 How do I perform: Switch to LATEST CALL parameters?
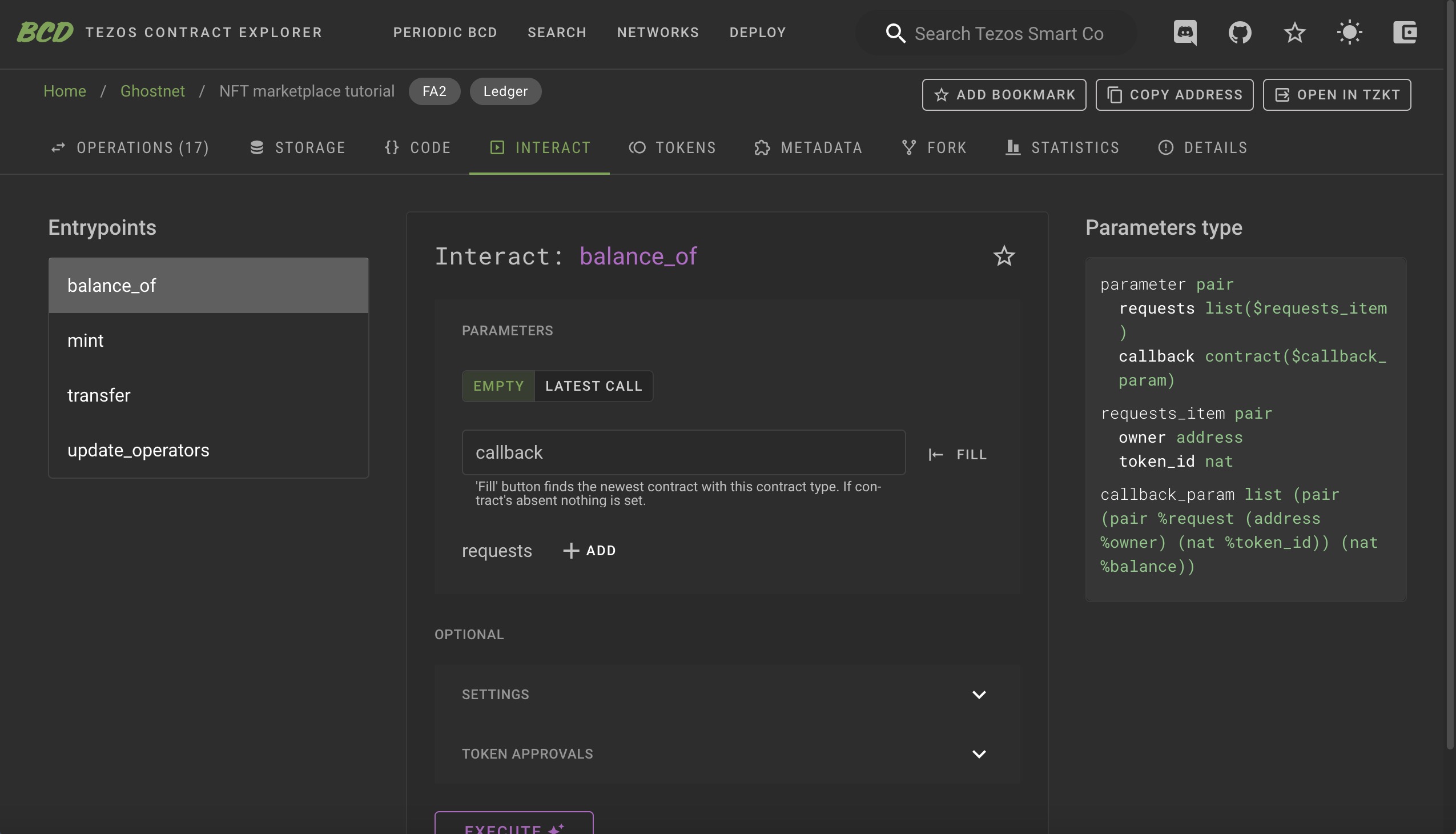[x=593, y=386]
